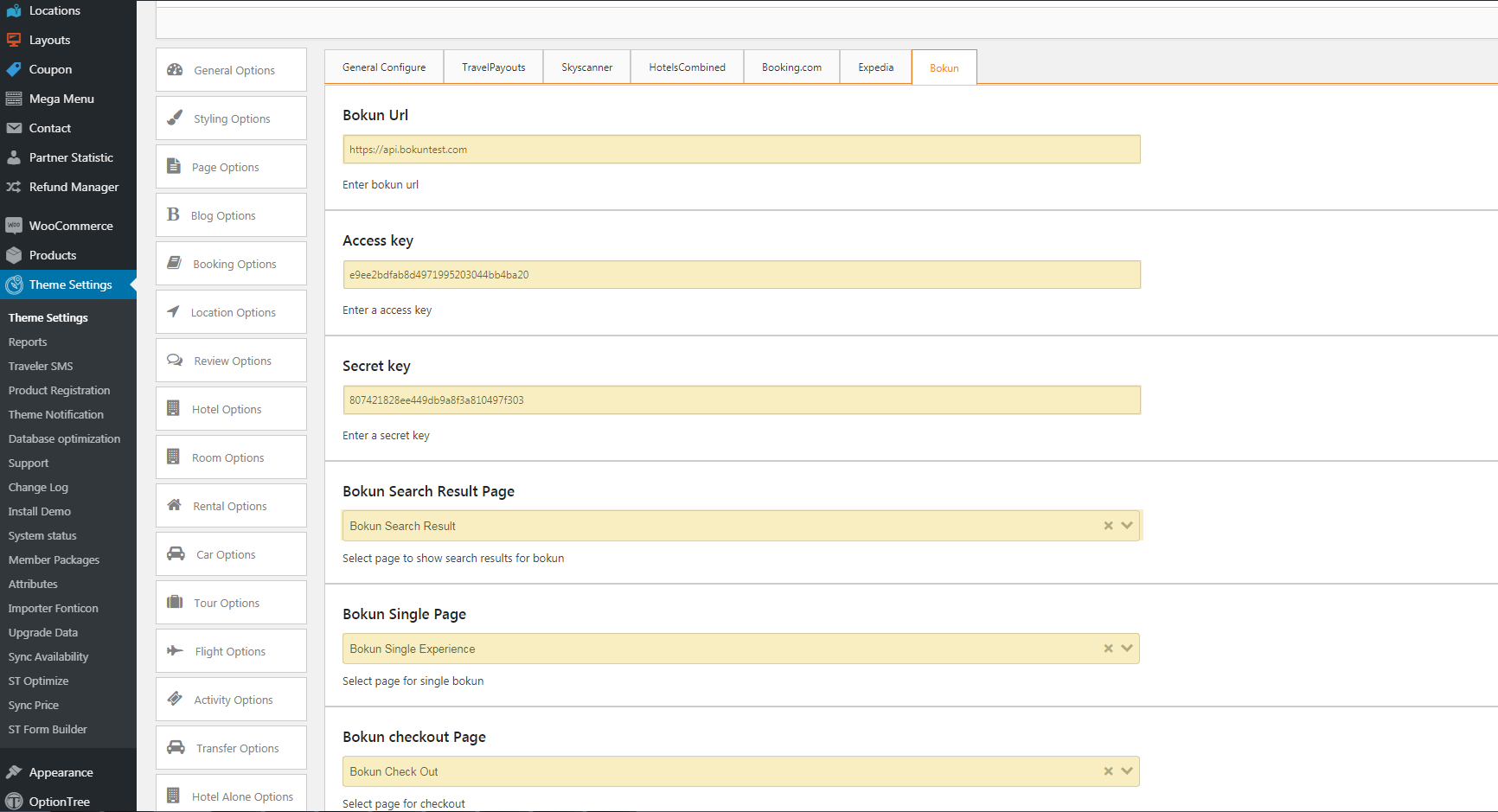Click the Transfer Options taxi icon
The width and height of the screenshot is (1498, 812).
point(176,747)
